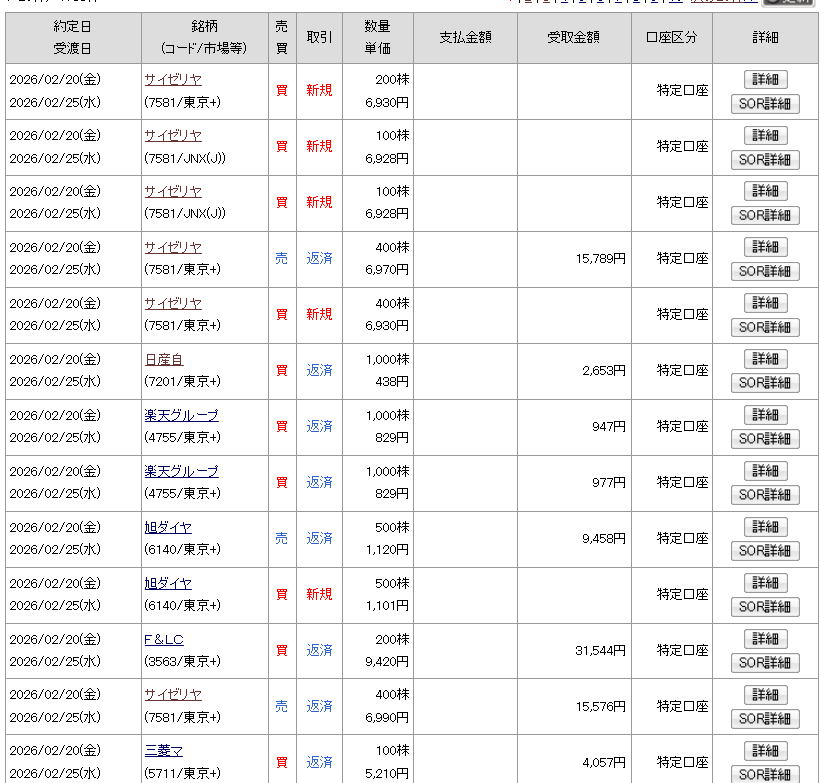This screenshot has height=783, width=827.
Task: Open SOR詳細 for 旭ダイヤ 1,101円 buy row
Action: click(x=765, y=607)
